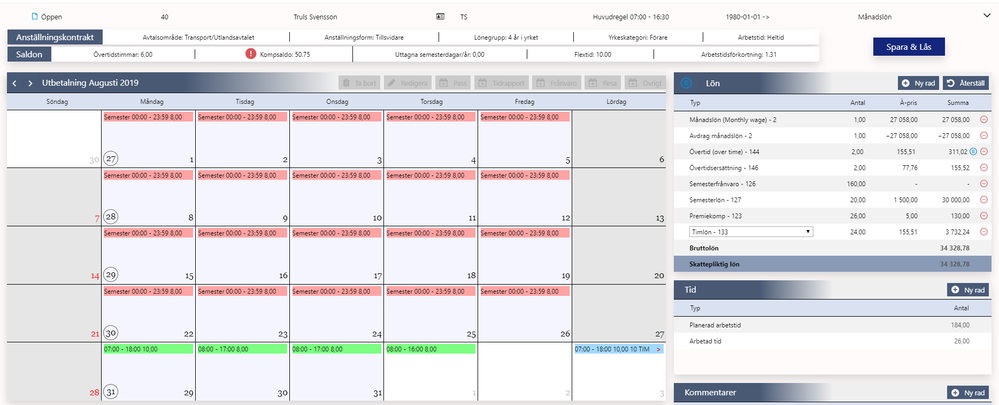Screen dimensions: 999x405
Task: Click Bruttolön total row
Action: 833,248
